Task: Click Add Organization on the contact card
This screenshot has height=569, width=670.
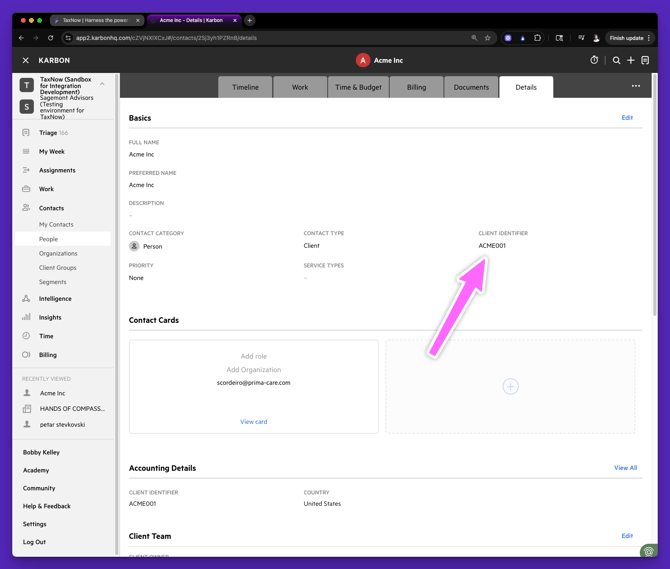Action: tap(253, 370)
